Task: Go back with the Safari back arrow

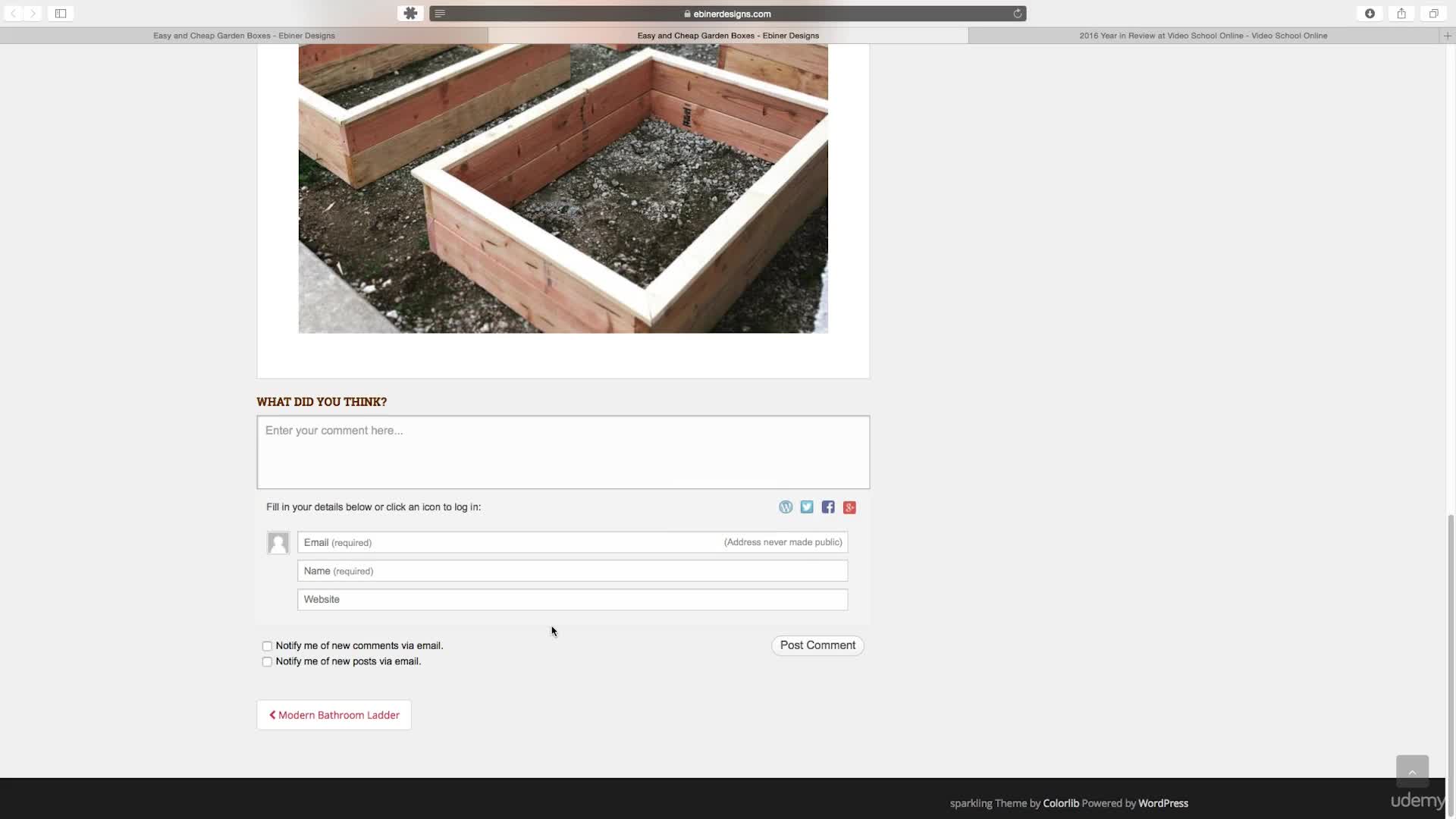Action: pyautogui.click(x=13, y=14)
